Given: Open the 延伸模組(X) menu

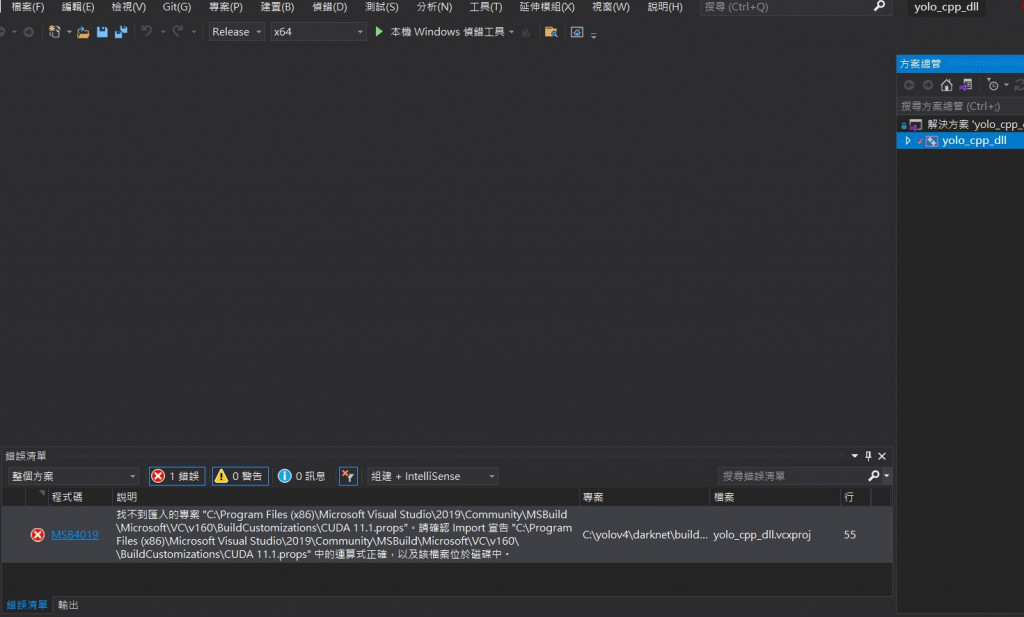Looking at the screenshot, I should tap(547, 7).
